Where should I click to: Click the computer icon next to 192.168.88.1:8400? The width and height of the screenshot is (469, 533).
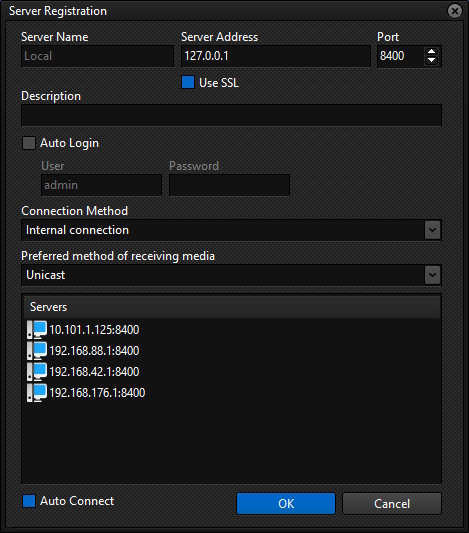tap(37, 350)
